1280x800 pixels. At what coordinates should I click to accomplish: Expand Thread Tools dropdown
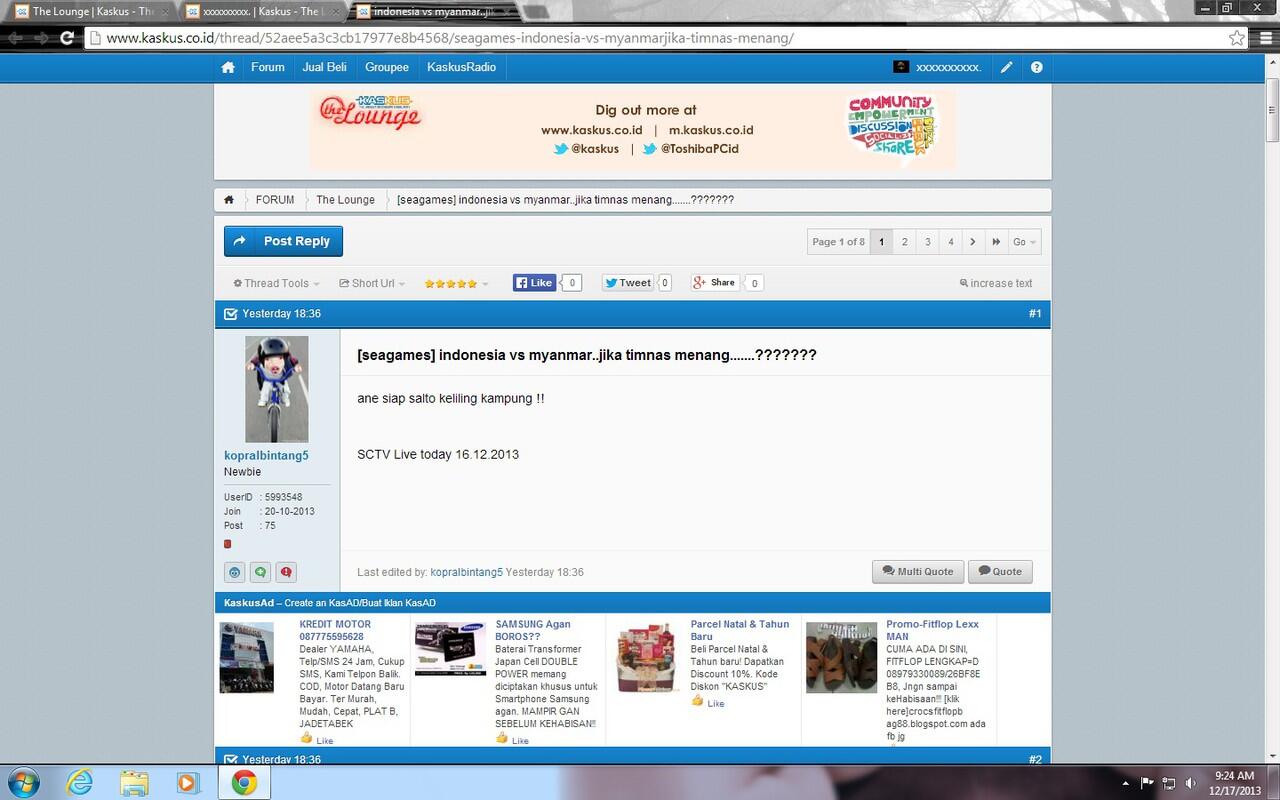pyautogui.click(x=277, y=284)
